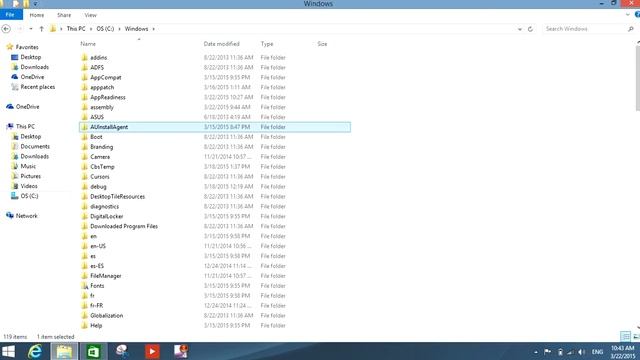This screenshot has height=360, width=640.
Task: Sort by the Name column header
Action: click(88, 44)
